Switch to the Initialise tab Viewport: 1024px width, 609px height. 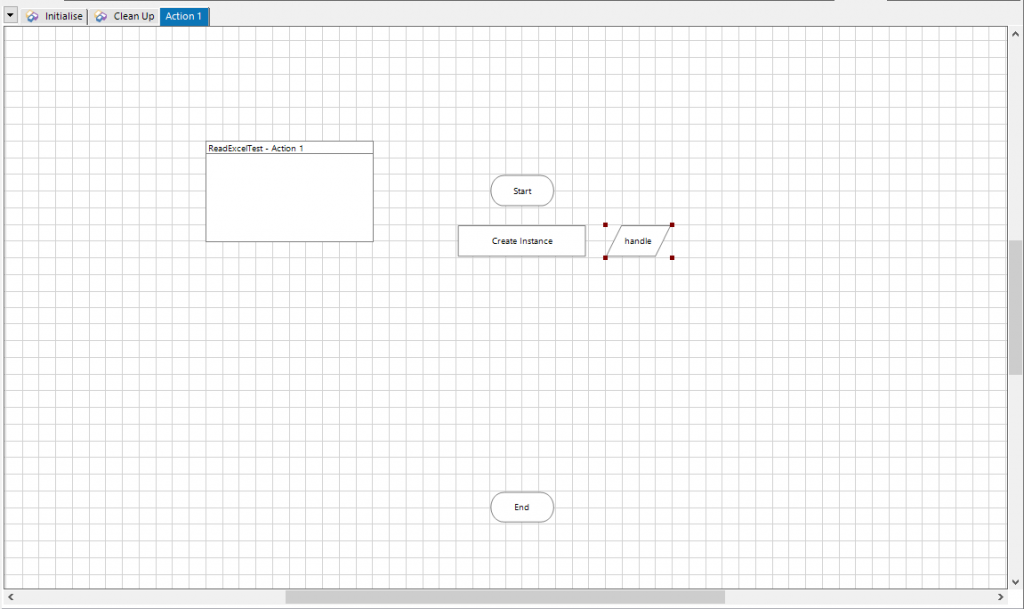[x=54, y=16]
